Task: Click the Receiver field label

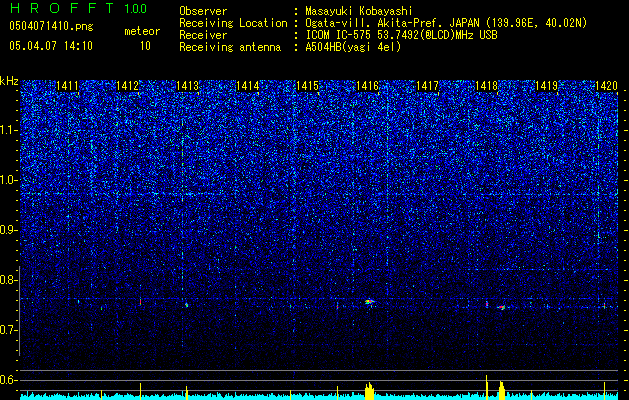Action: tap(203, 35)
